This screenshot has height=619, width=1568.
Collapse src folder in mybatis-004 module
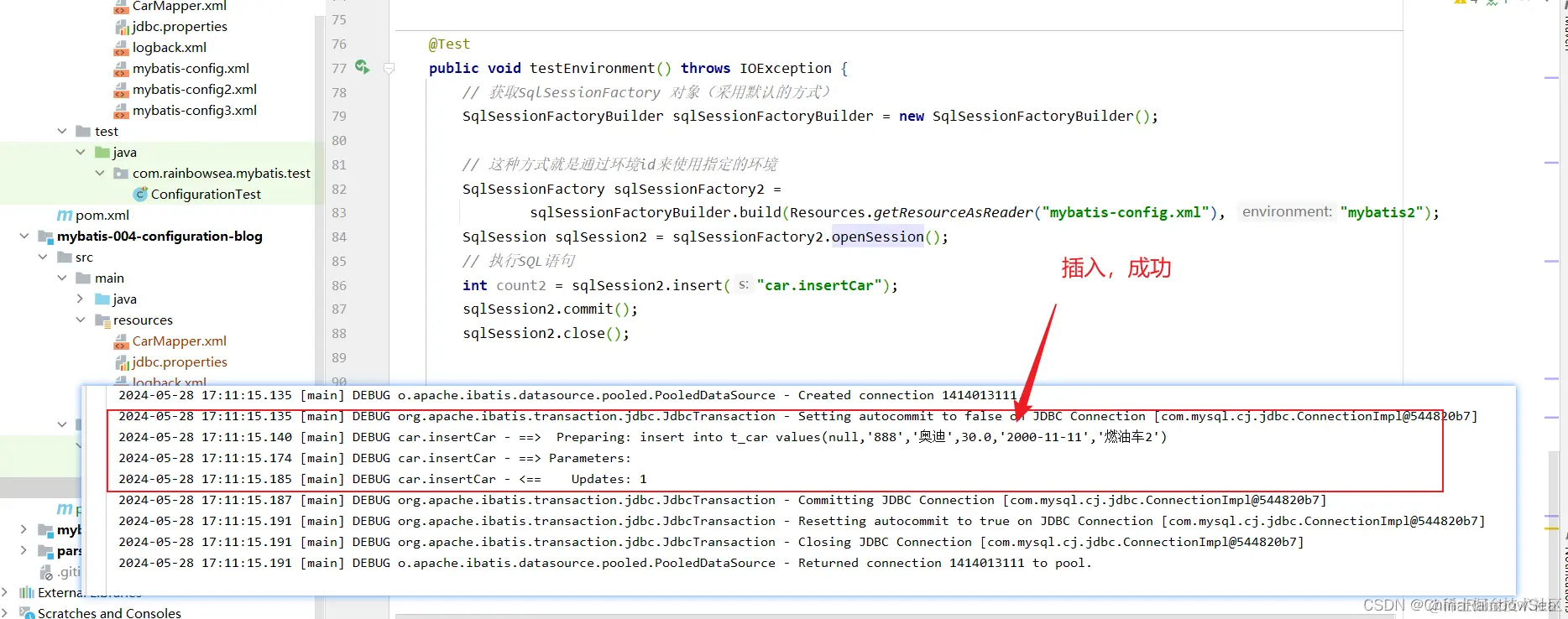(43, 257)
